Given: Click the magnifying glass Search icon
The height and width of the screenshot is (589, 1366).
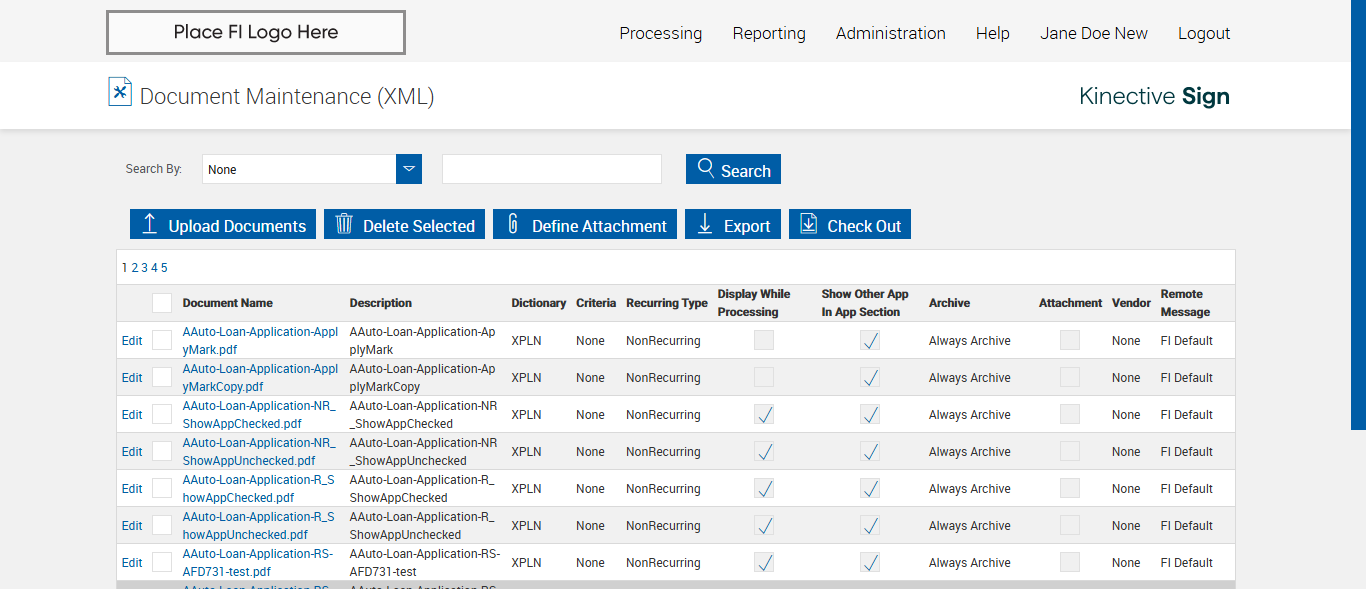Looking at the screenshot, I should click(x=706, y=168).
